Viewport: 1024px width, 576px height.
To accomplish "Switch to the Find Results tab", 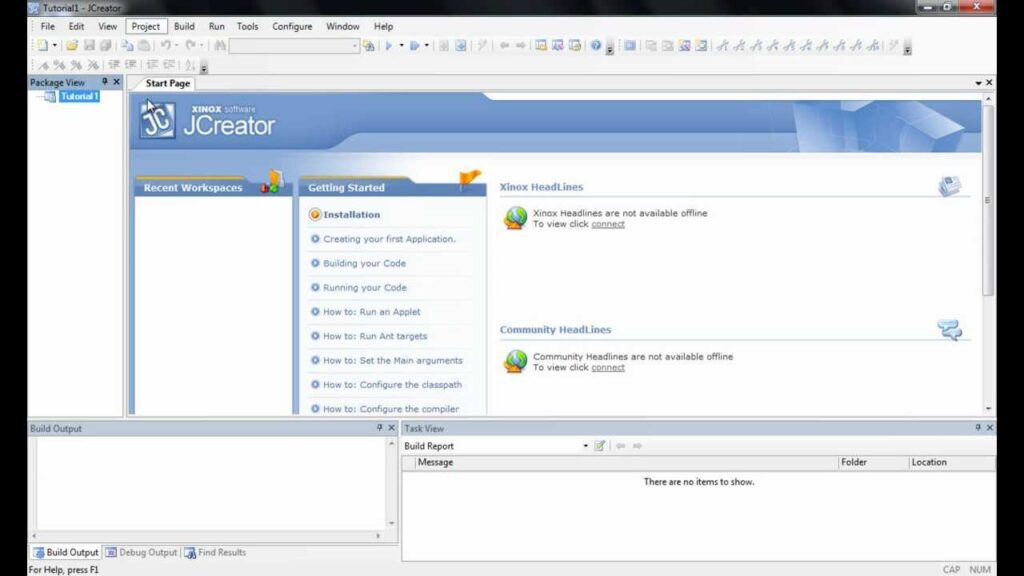I will pyautogui.click(x=215, y=552).
